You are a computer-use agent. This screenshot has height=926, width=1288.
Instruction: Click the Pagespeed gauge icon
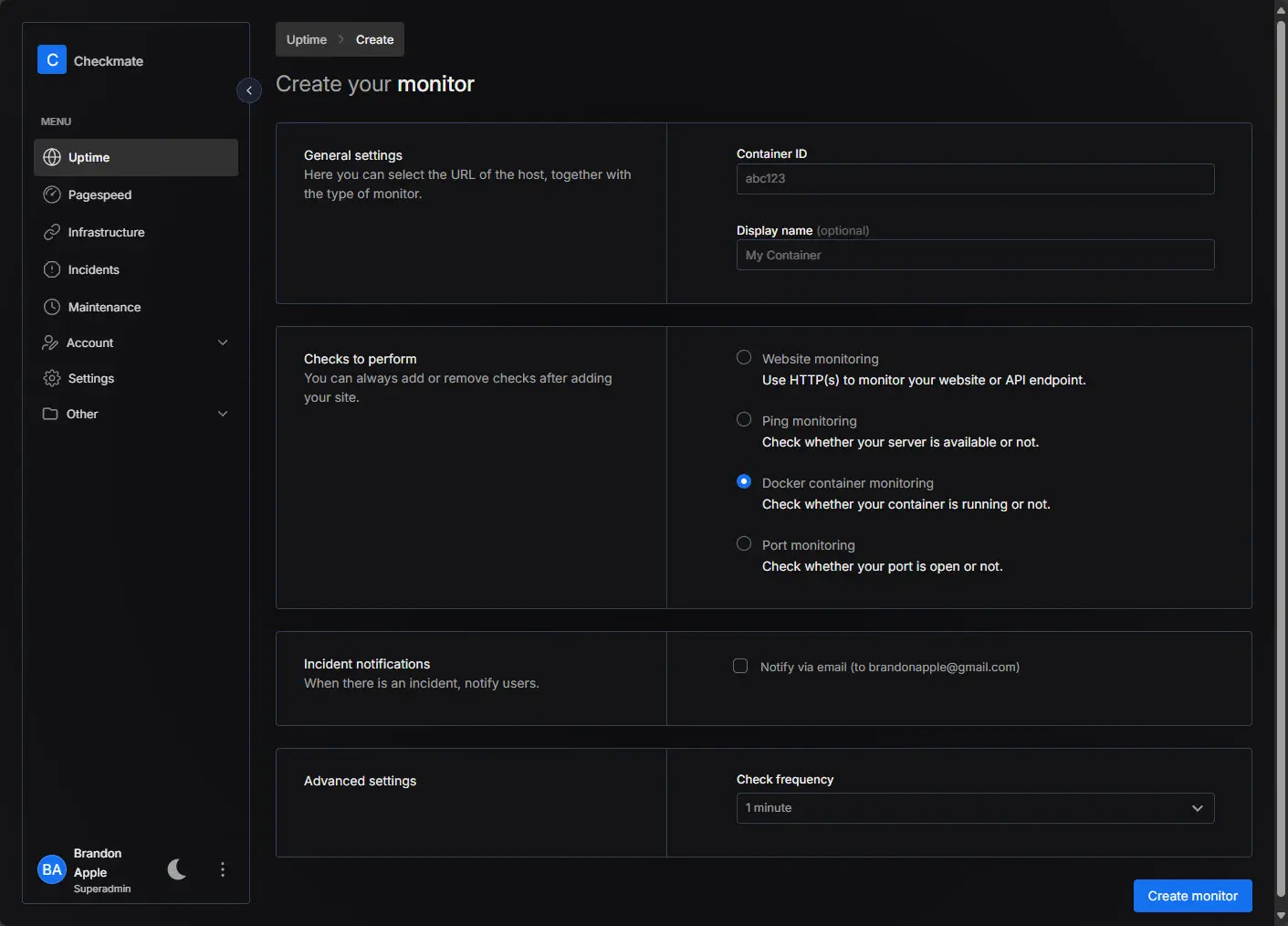[x=52, y=195]
